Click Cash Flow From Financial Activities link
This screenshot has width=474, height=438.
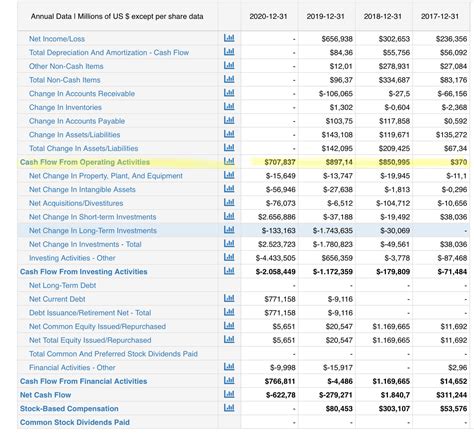[83, 381]
